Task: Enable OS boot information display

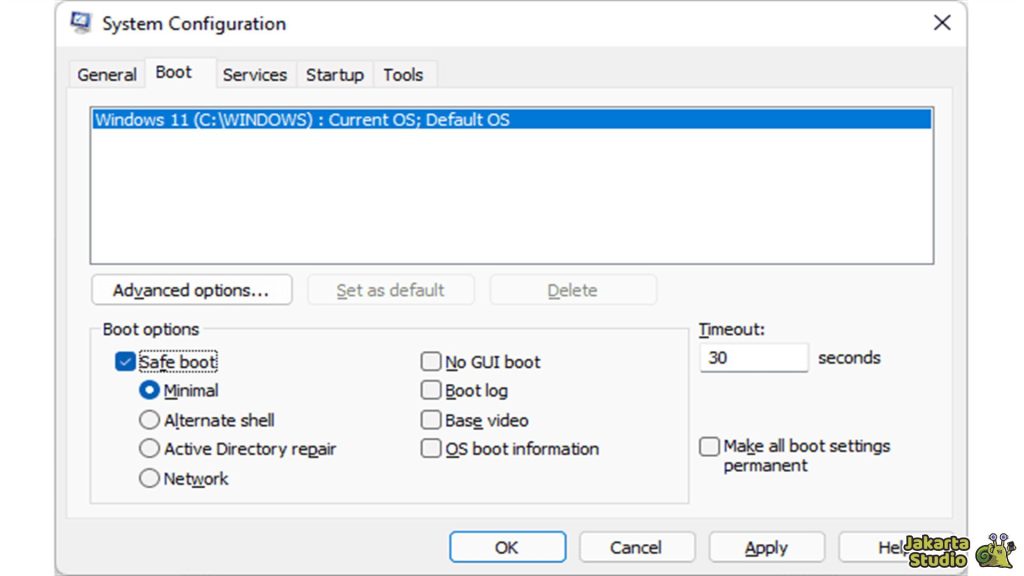Action: click(430, 449)
